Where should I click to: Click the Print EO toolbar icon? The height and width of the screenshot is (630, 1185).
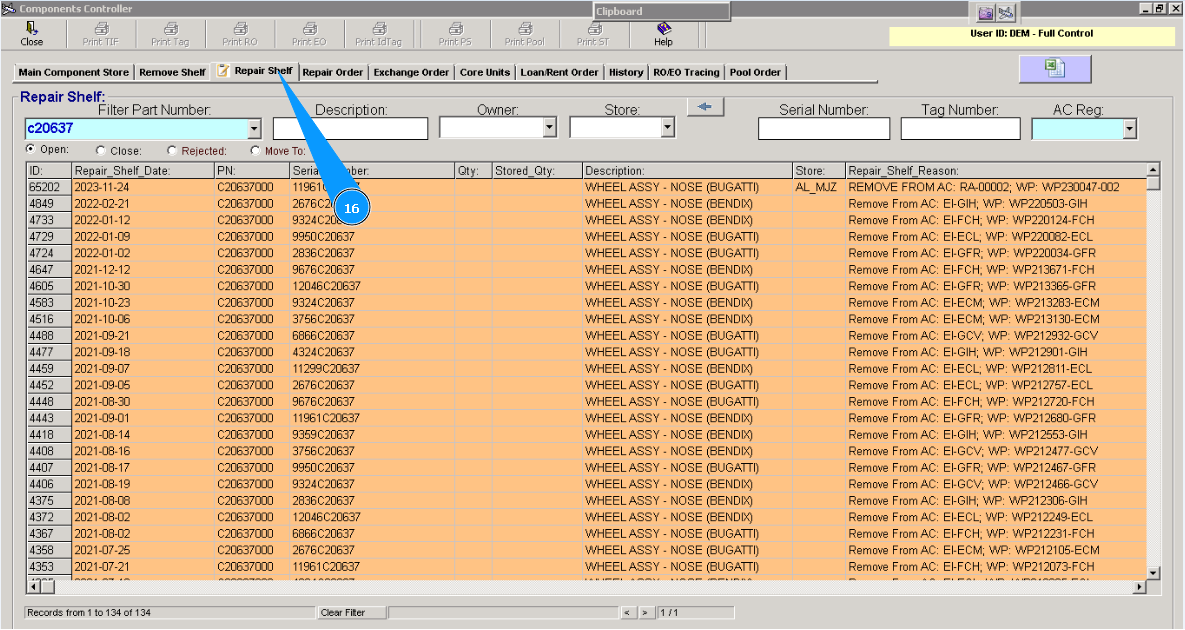[309, 35]
